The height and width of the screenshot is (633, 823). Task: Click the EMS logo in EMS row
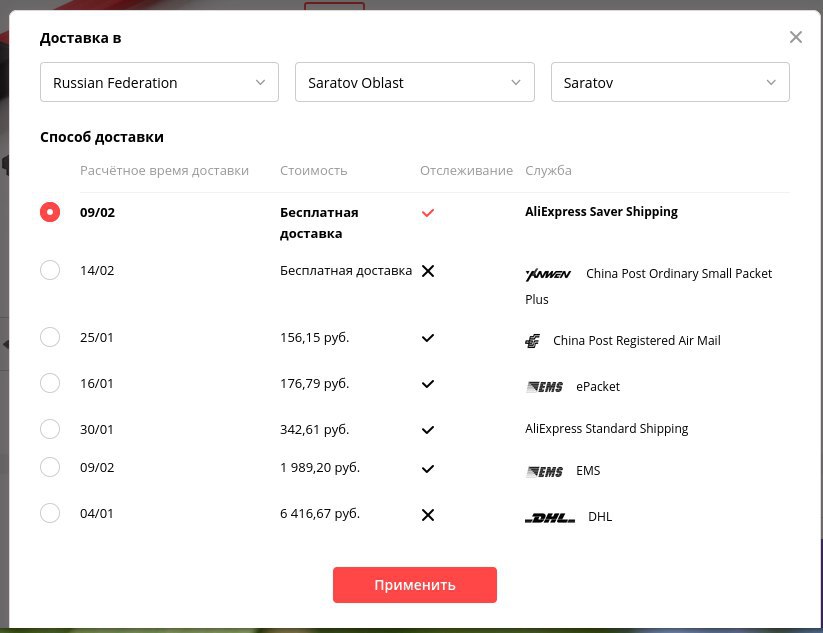[x=544, y=471]
